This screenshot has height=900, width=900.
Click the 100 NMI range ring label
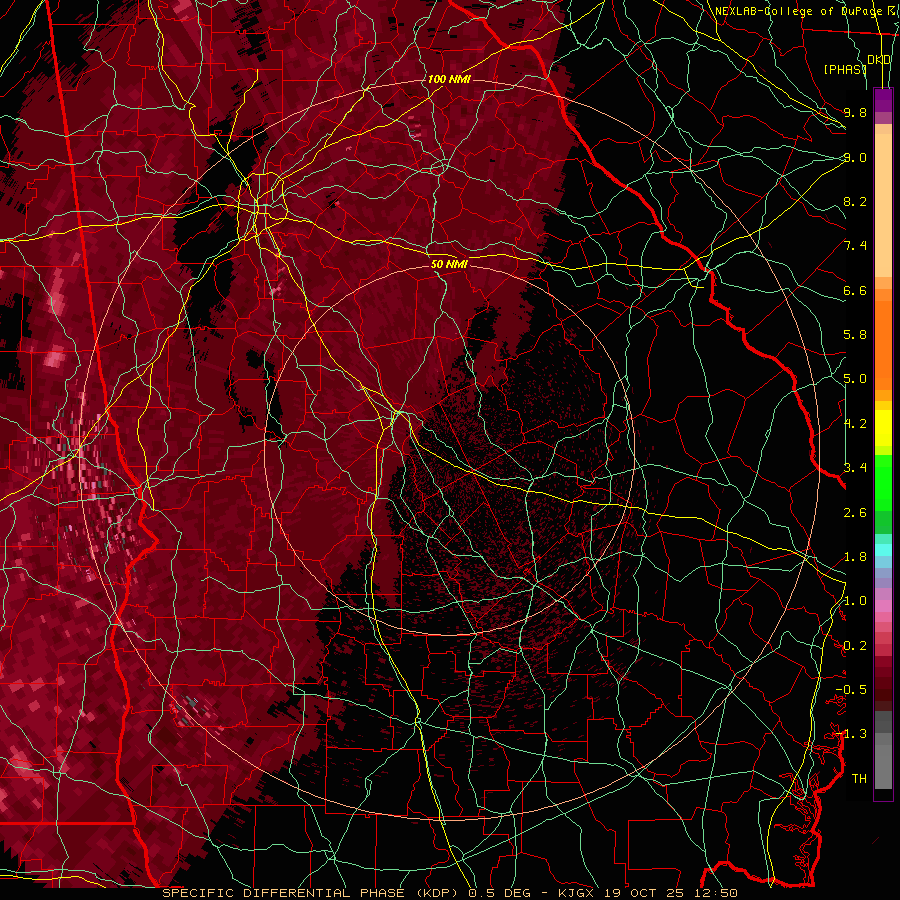(x=449, y=79)
